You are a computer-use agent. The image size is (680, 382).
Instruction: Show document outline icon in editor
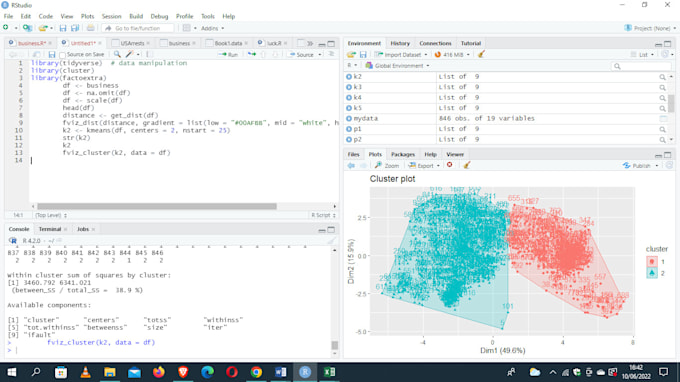pos(331,55)
